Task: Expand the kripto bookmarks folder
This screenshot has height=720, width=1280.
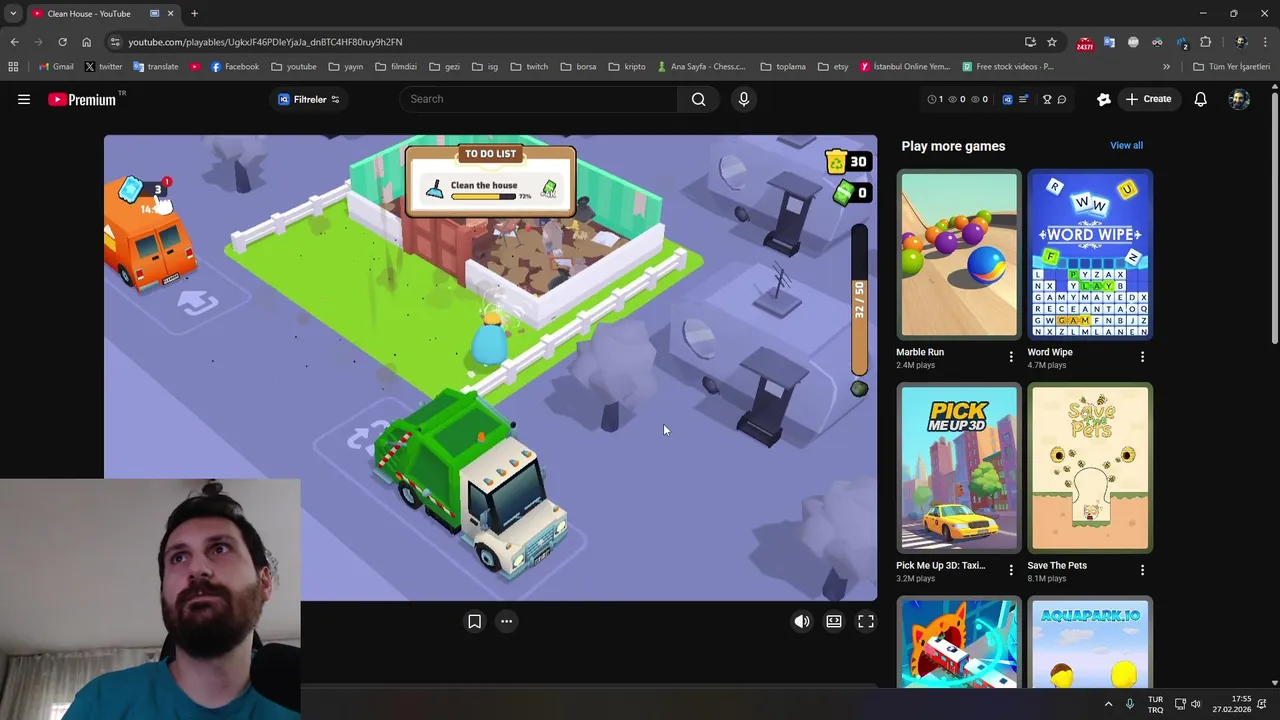Action: pyautogui.click(x=627, y=67)
